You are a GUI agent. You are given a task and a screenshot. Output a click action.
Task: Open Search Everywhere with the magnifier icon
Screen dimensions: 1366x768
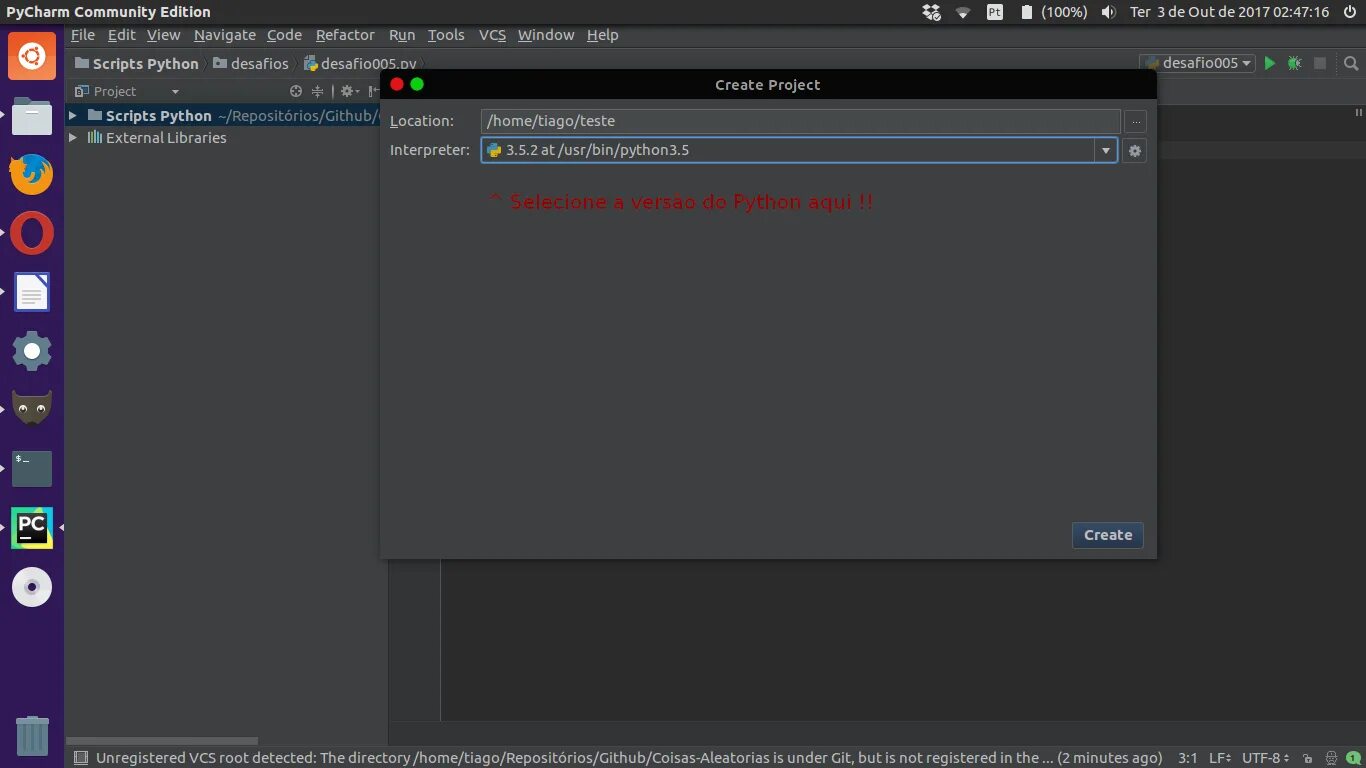(x=1350, y=63)
